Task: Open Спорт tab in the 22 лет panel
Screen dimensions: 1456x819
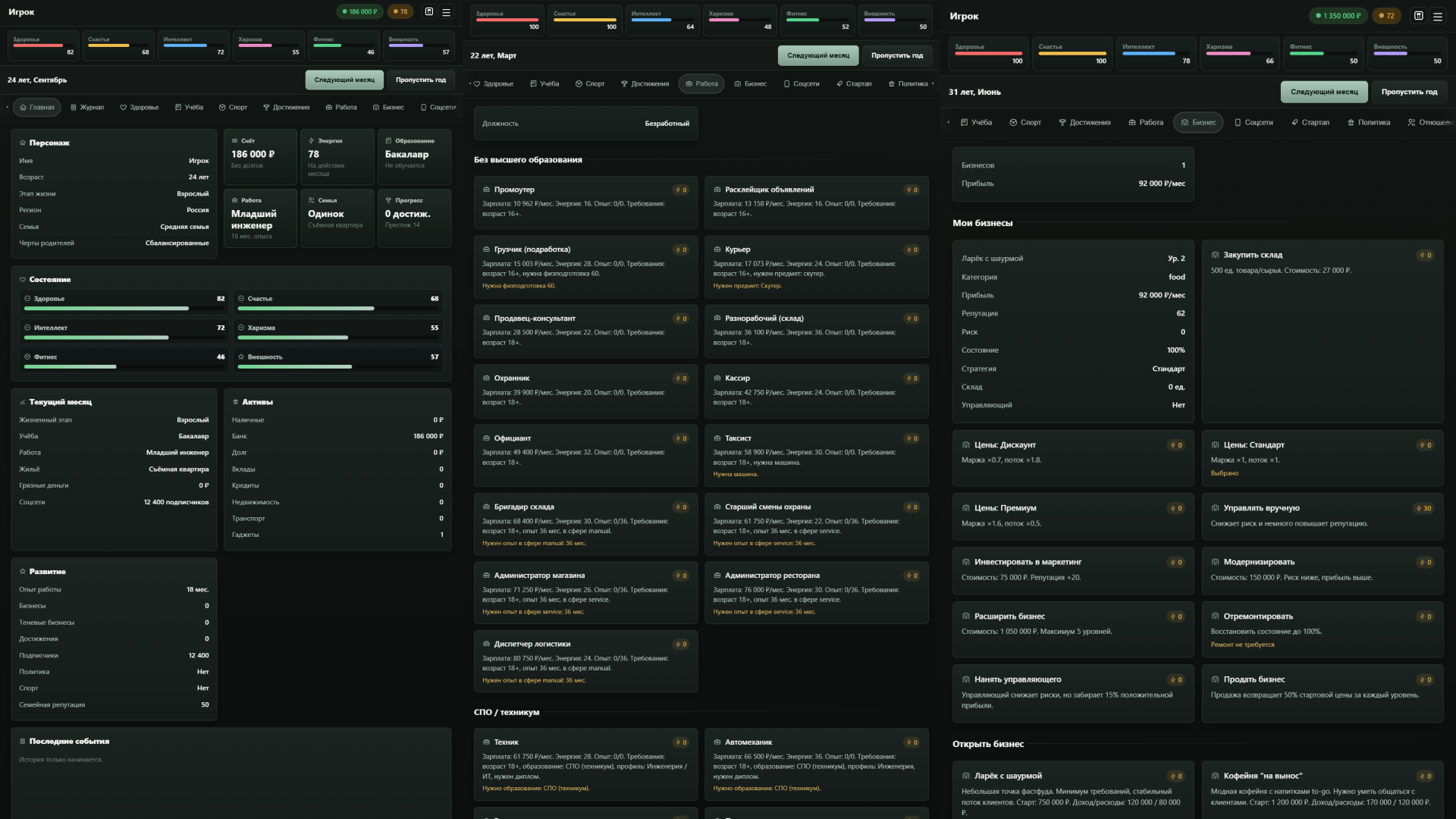Action: pos(590,84)
